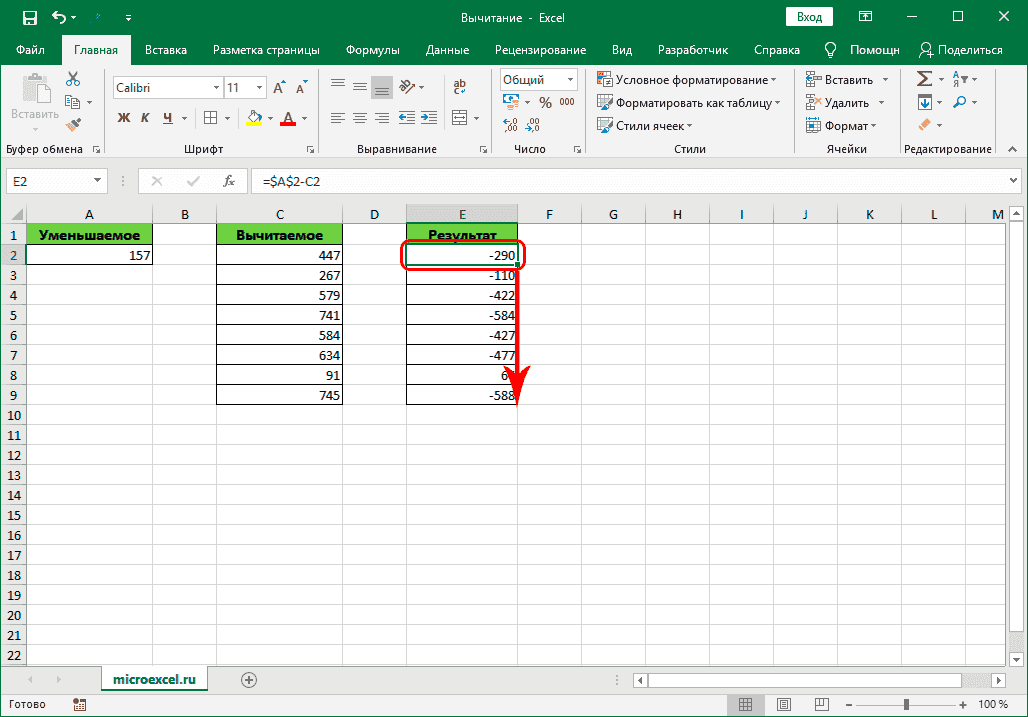The width and height of the screenshot is (1028, 717).
Task: Click the Поделиться share button
Action: coord(961,50)
